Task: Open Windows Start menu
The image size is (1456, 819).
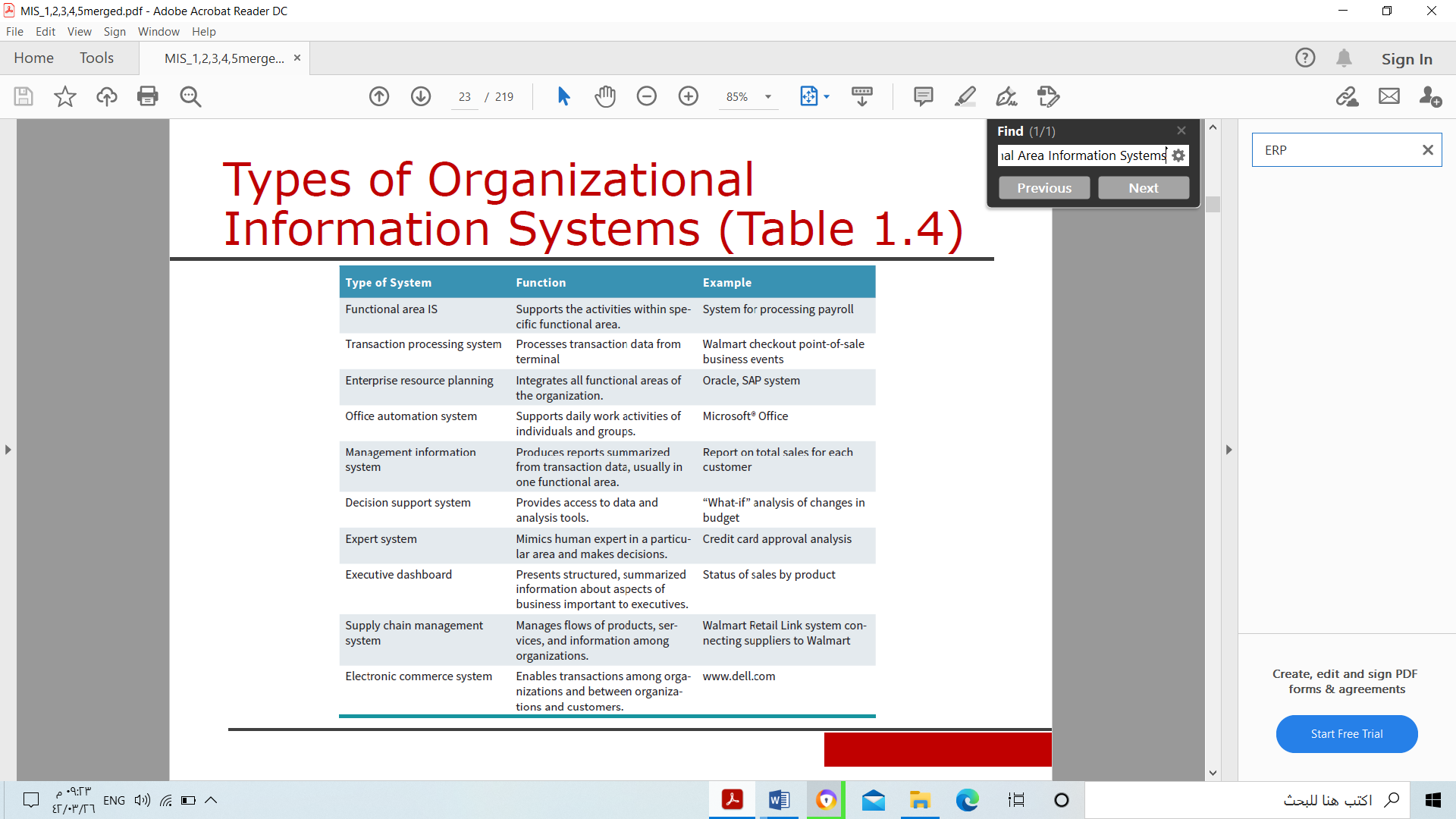Action: point(1433,800)
